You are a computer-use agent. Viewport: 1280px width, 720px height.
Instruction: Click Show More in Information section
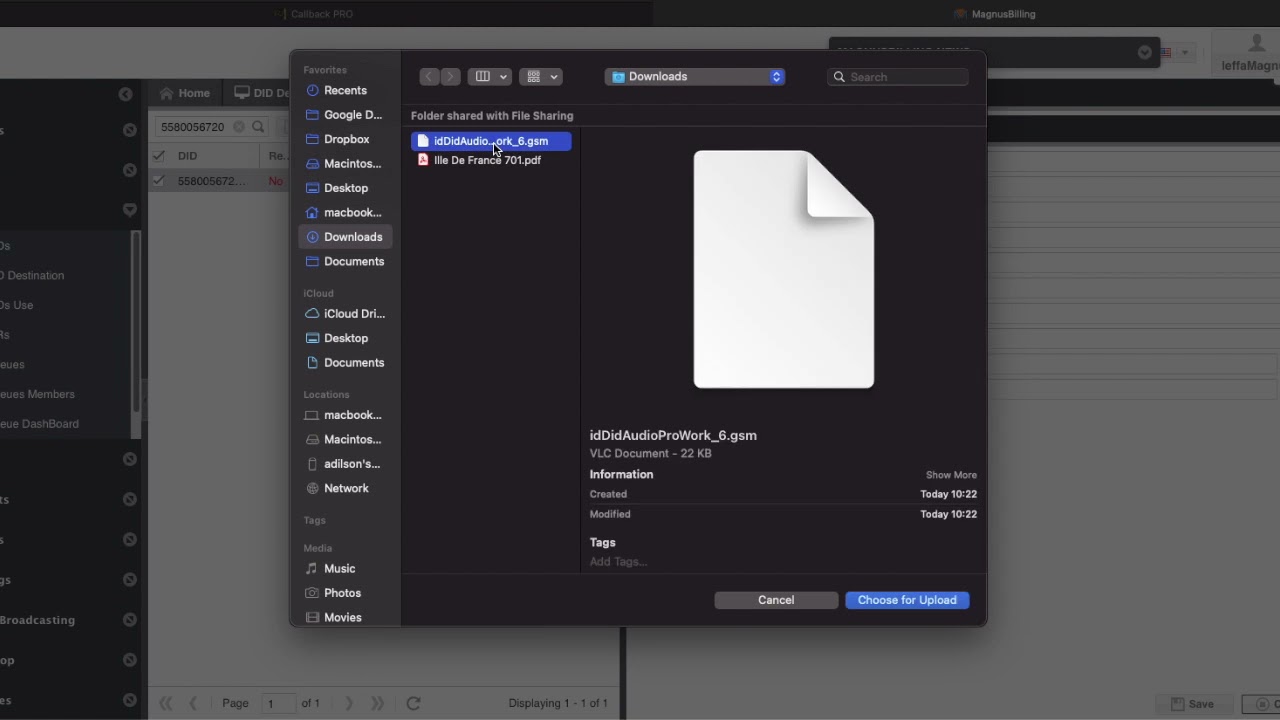pos(951,475)
